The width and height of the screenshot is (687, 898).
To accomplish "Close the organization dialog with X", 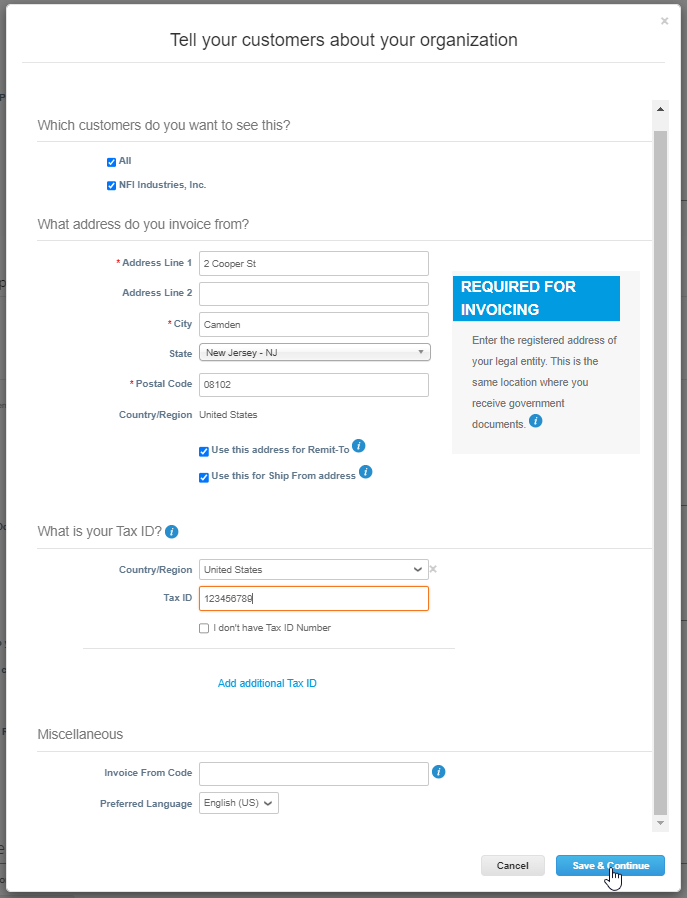I will click(664, 21).
